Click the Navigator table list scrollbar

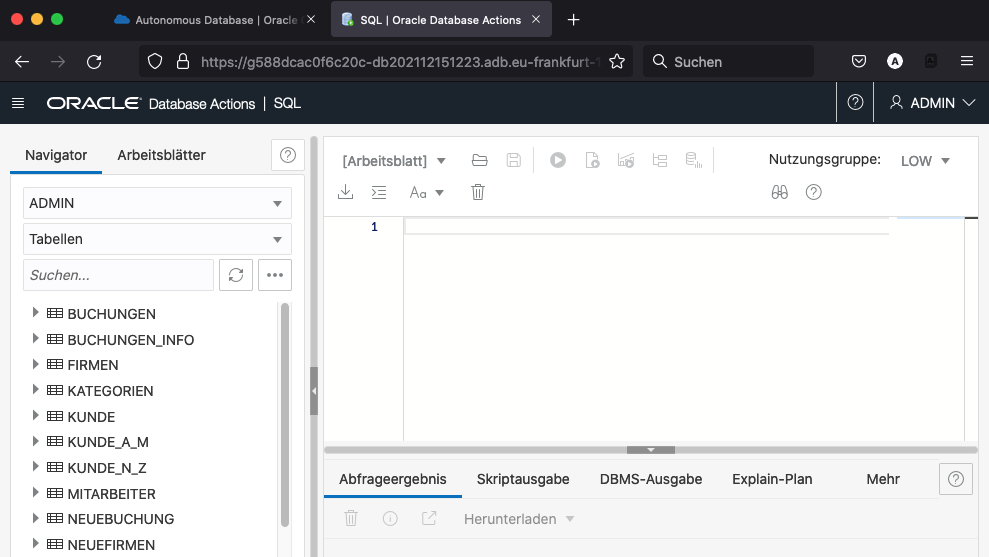[284, 414]
